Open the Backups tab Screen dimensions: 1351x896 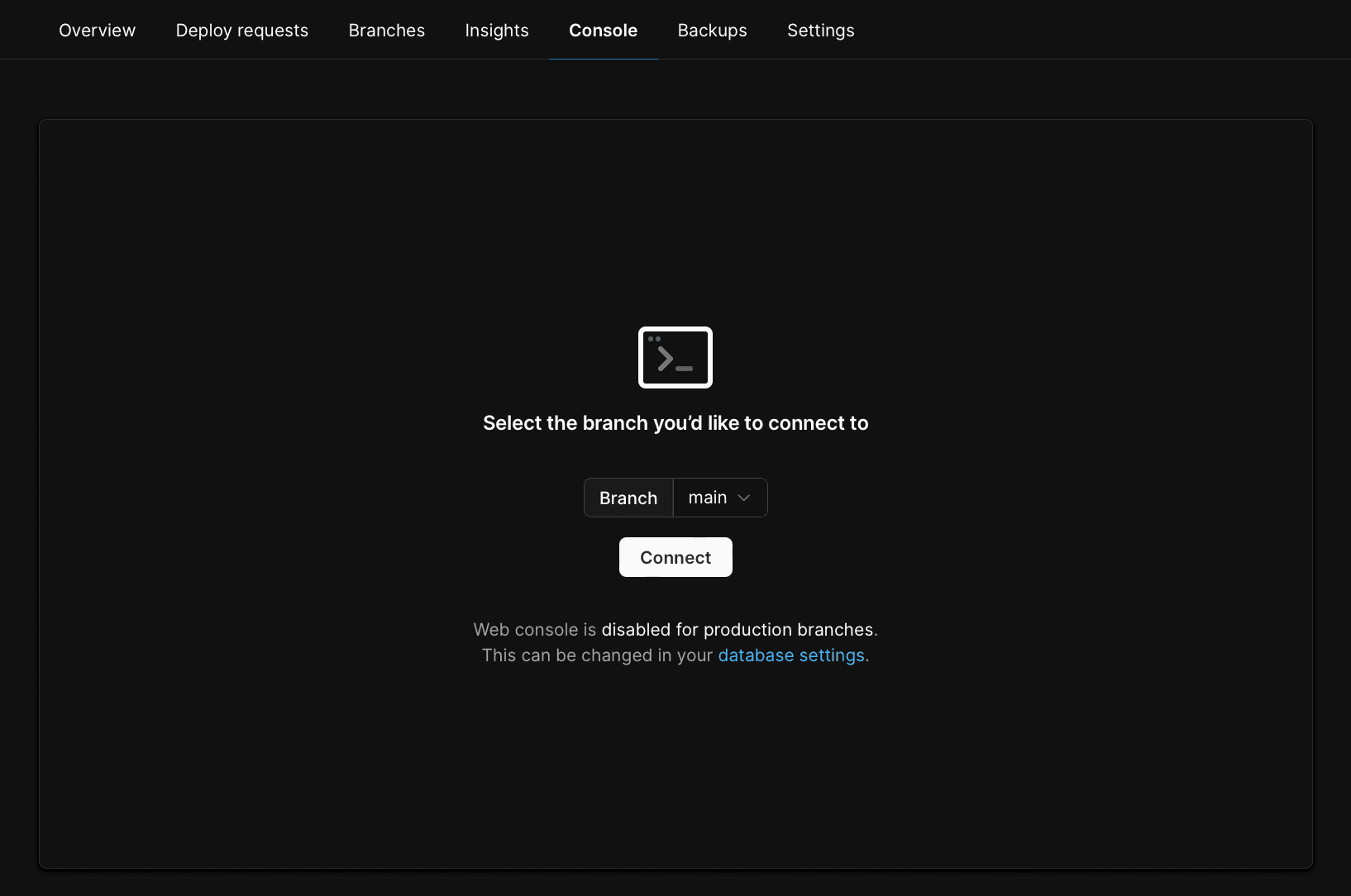pos(713,31)
